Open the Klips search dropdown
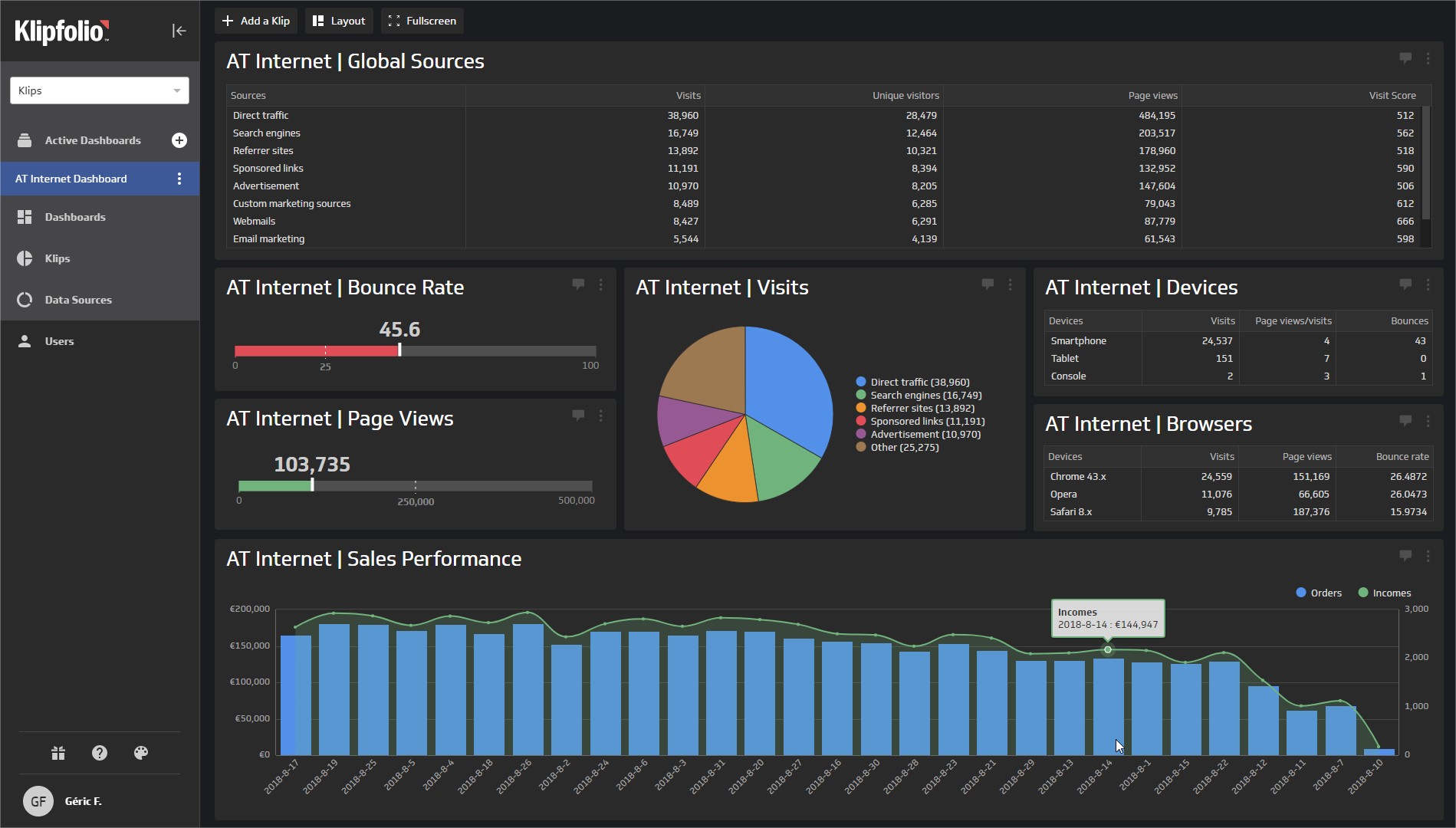Image resolution: width=1456 pixels, height=828 pixels. 100,90
